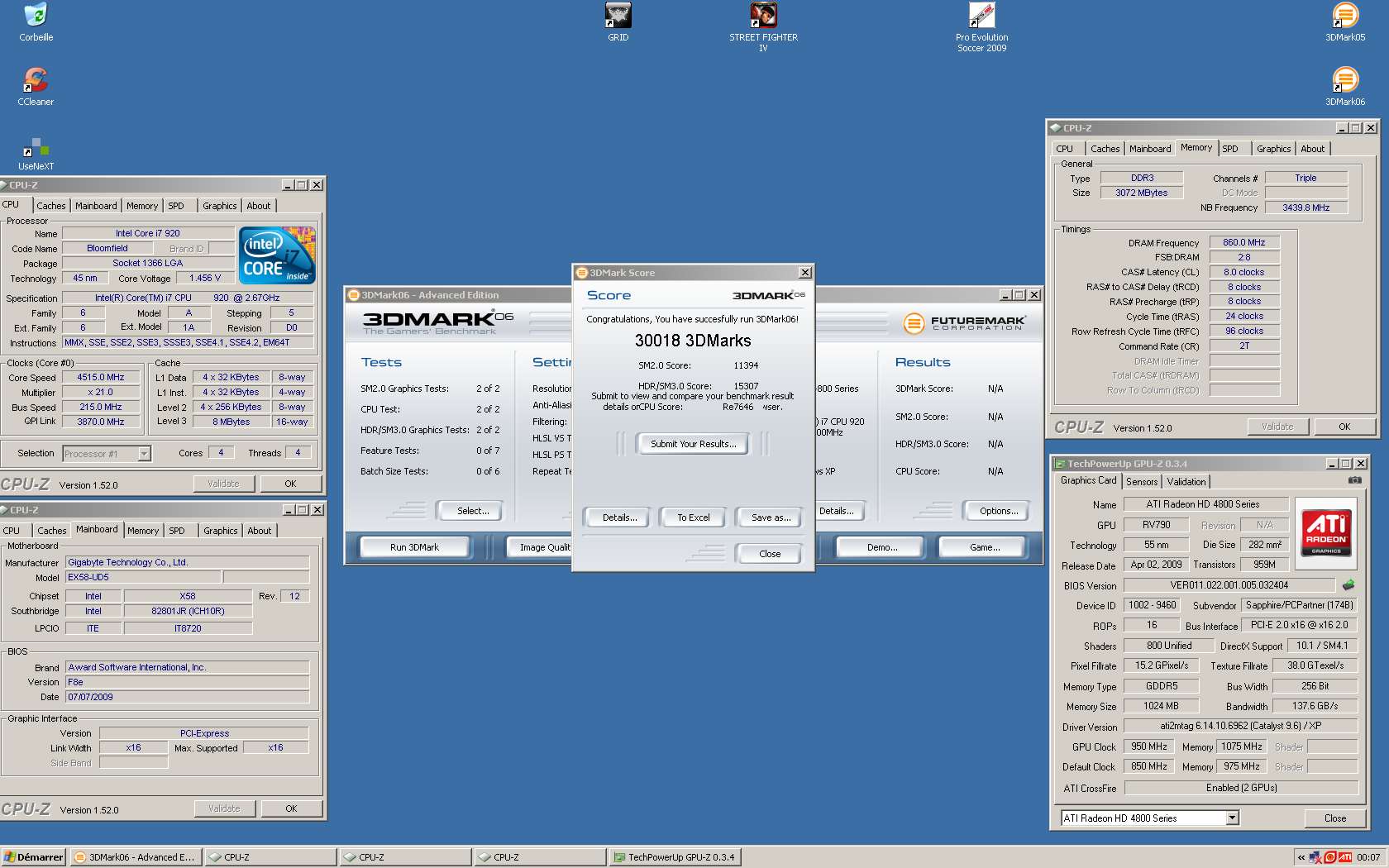Viewport: 1389px width, 868px height.
Task: Click Image Quality button in 3DMark06
Action: [x=539, y=547]
